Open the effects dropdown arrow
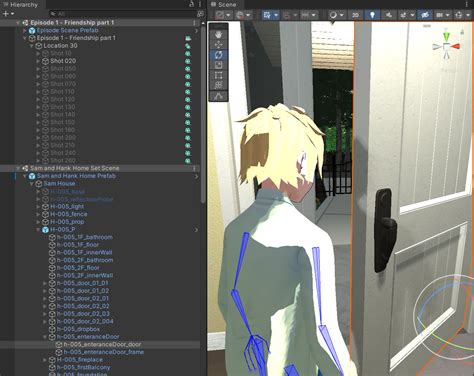 (412, 15)
